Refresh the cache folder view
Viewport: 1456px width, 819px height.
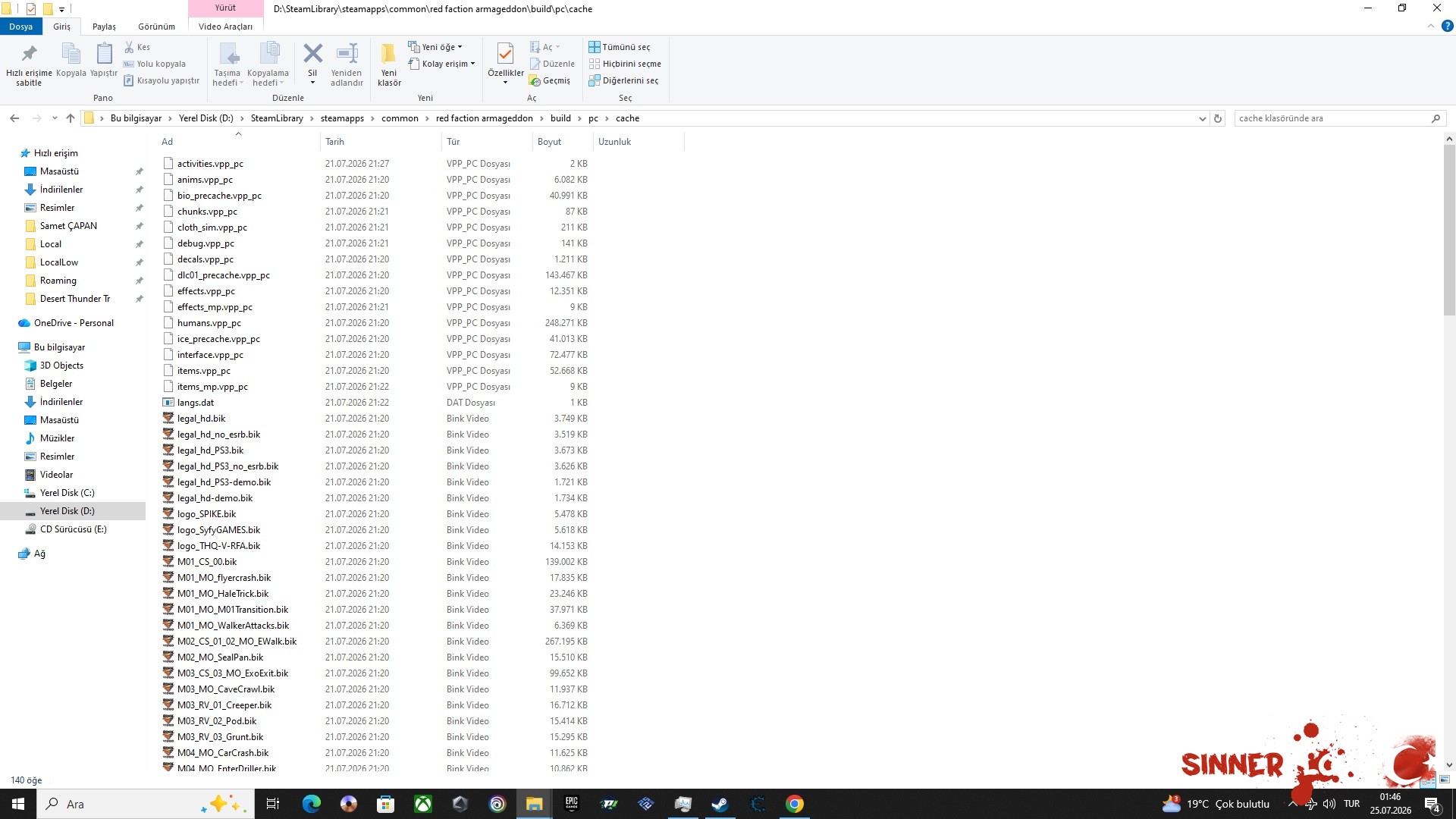pos(1218,118)
